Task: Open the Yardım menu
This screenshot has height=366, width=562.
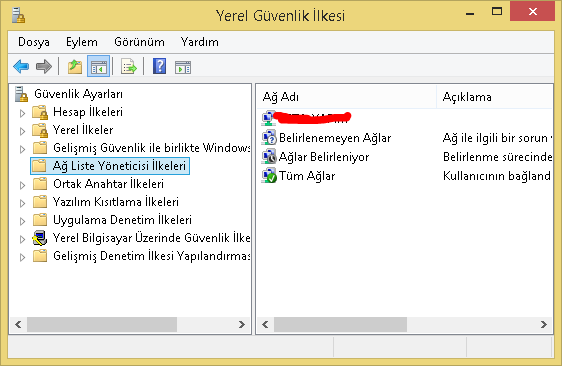Action: click(x=200, y=42)
